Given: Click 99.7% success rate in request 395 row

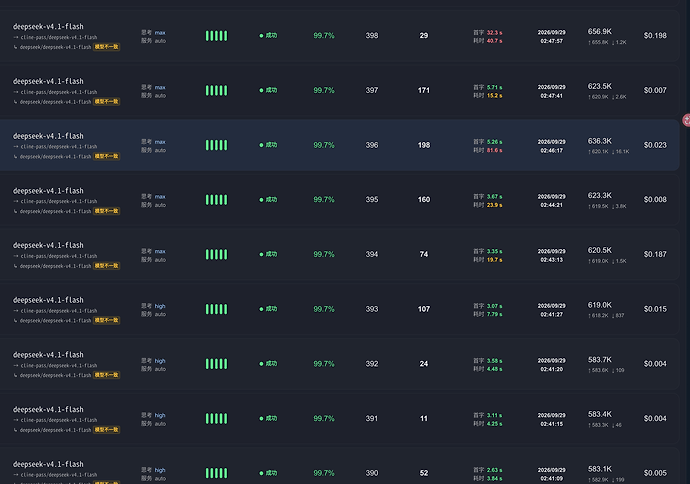Looking at the screenshot, I should (324, 200).
